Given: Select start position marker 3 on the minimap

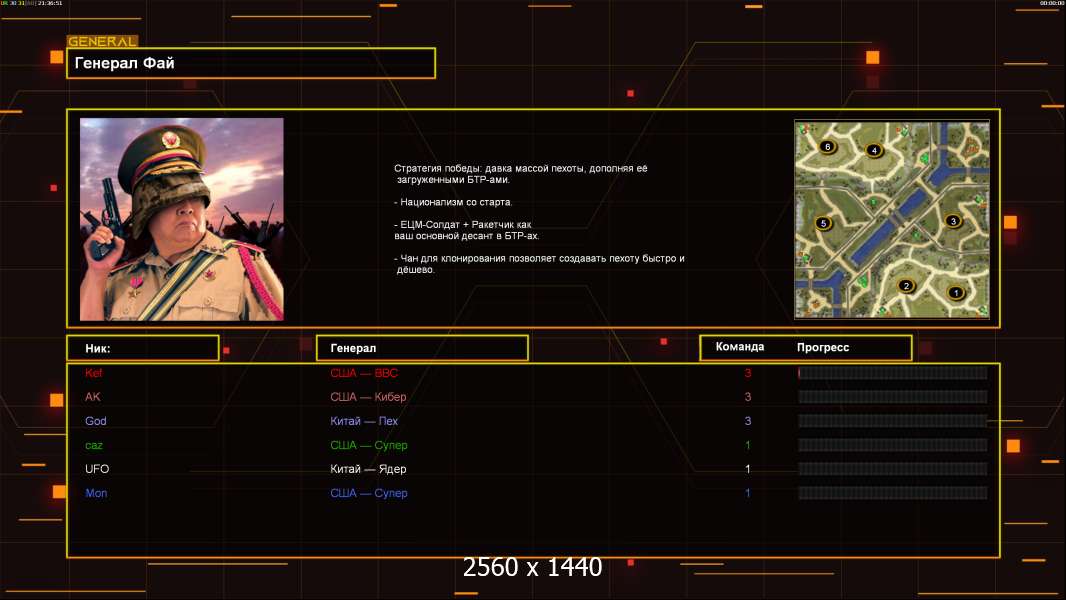Looking at the screenshot, I should tap(953, 221).
